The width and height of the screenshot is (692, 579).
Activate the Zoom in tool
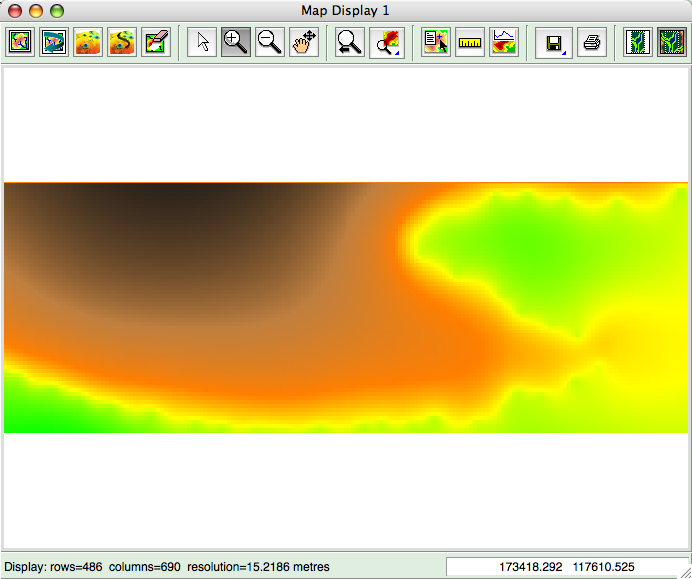point(236,42)
